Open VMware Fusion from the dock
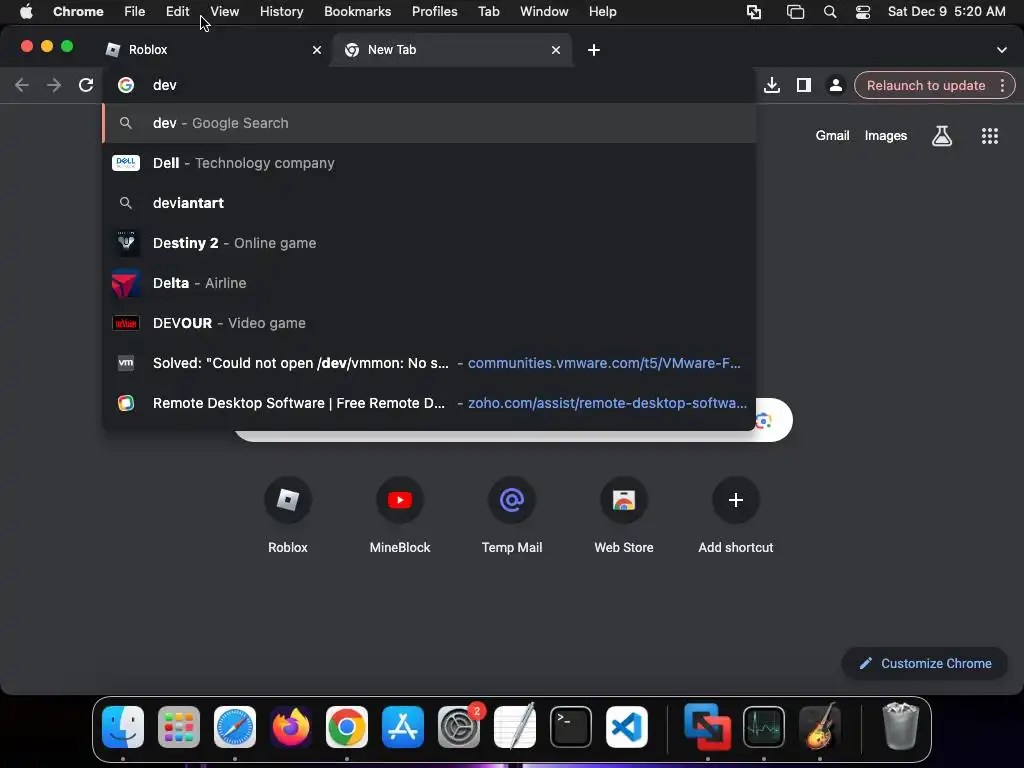Image resolution: width=1024 pixels, height=768 pixels. [x=708, y=727]
